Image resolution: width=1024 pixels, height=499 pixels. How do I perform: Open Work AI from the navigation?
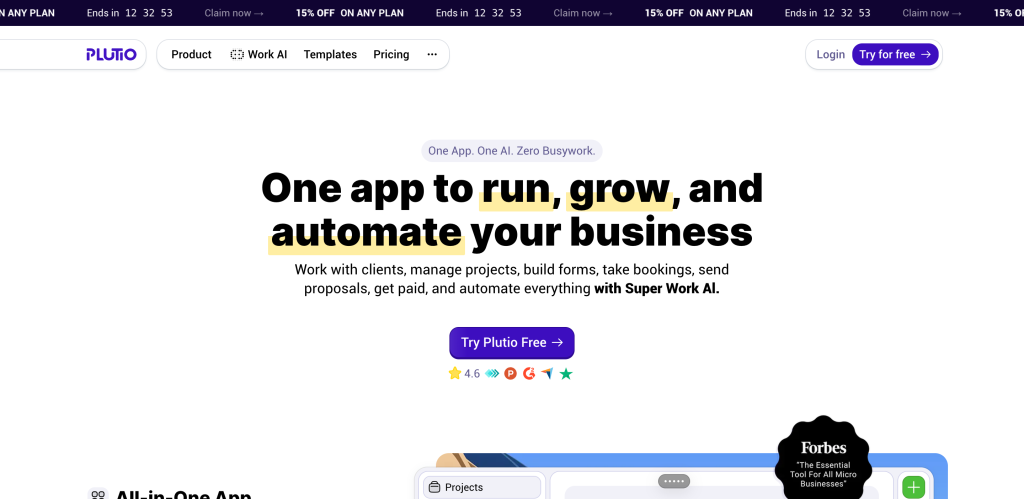(x=267, y=55)
